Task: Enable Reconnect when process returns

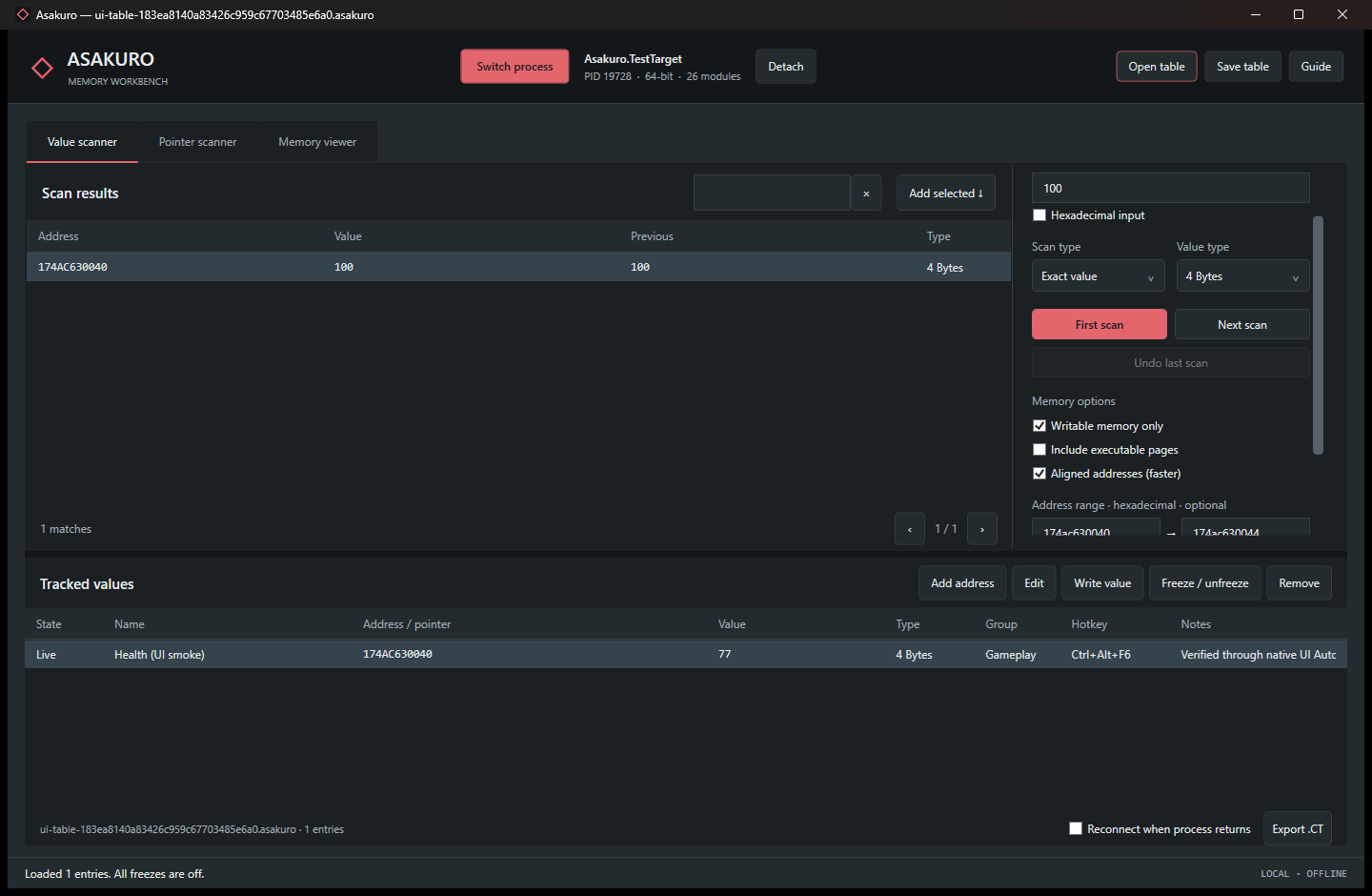Action: click(x=1076, y=829)
